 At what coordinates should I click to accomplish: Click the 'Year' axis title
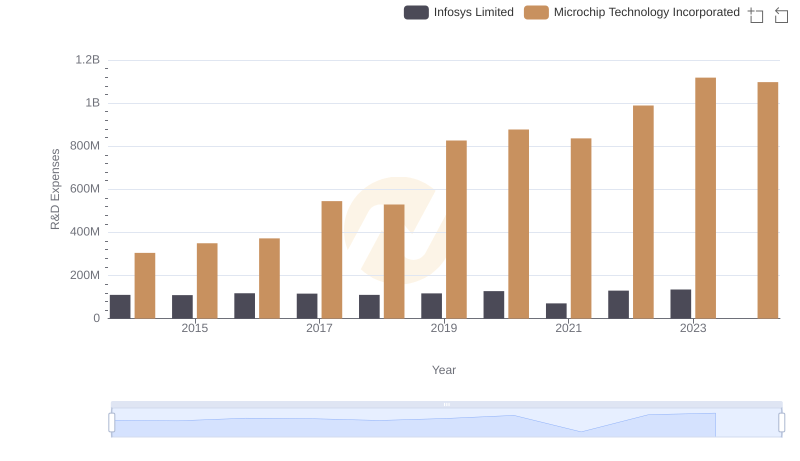click(x=444, y=370)
